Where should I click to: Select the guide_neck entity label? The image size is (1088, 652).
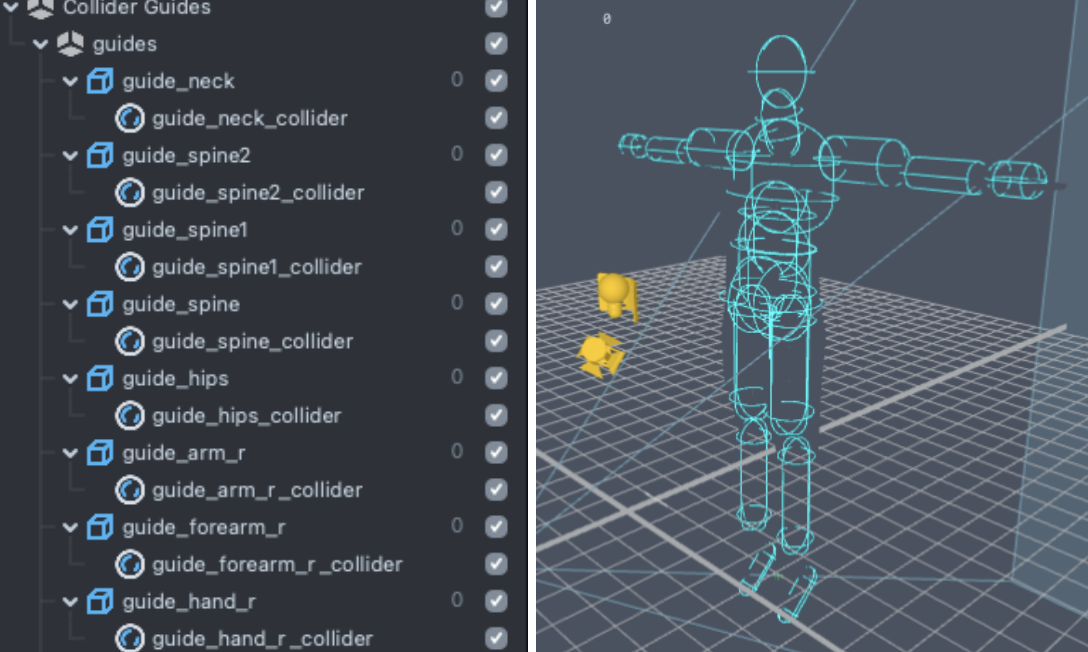(178, 82)
